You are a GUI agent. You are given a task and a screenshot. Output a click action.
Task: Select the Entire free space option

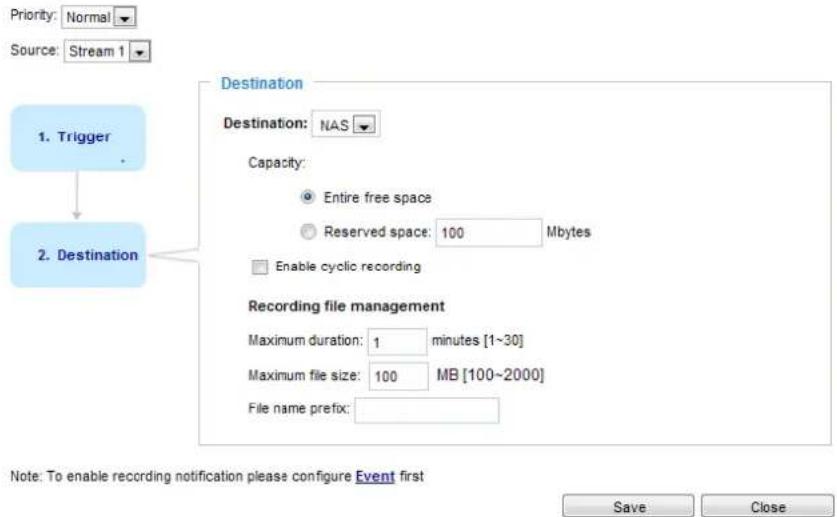pos(307,197)
